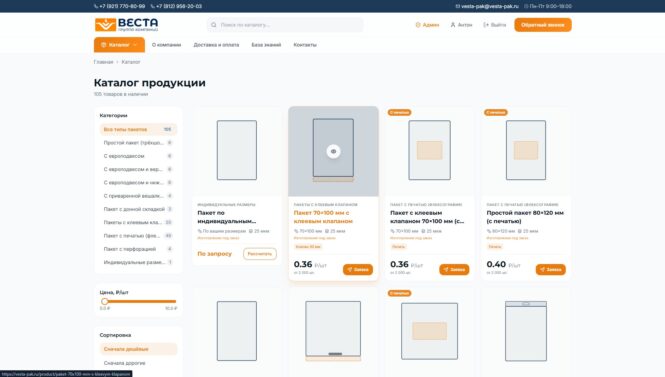Click the orange price range slider track
This screenshot has height=377, width=665.
tap(140, 302)
